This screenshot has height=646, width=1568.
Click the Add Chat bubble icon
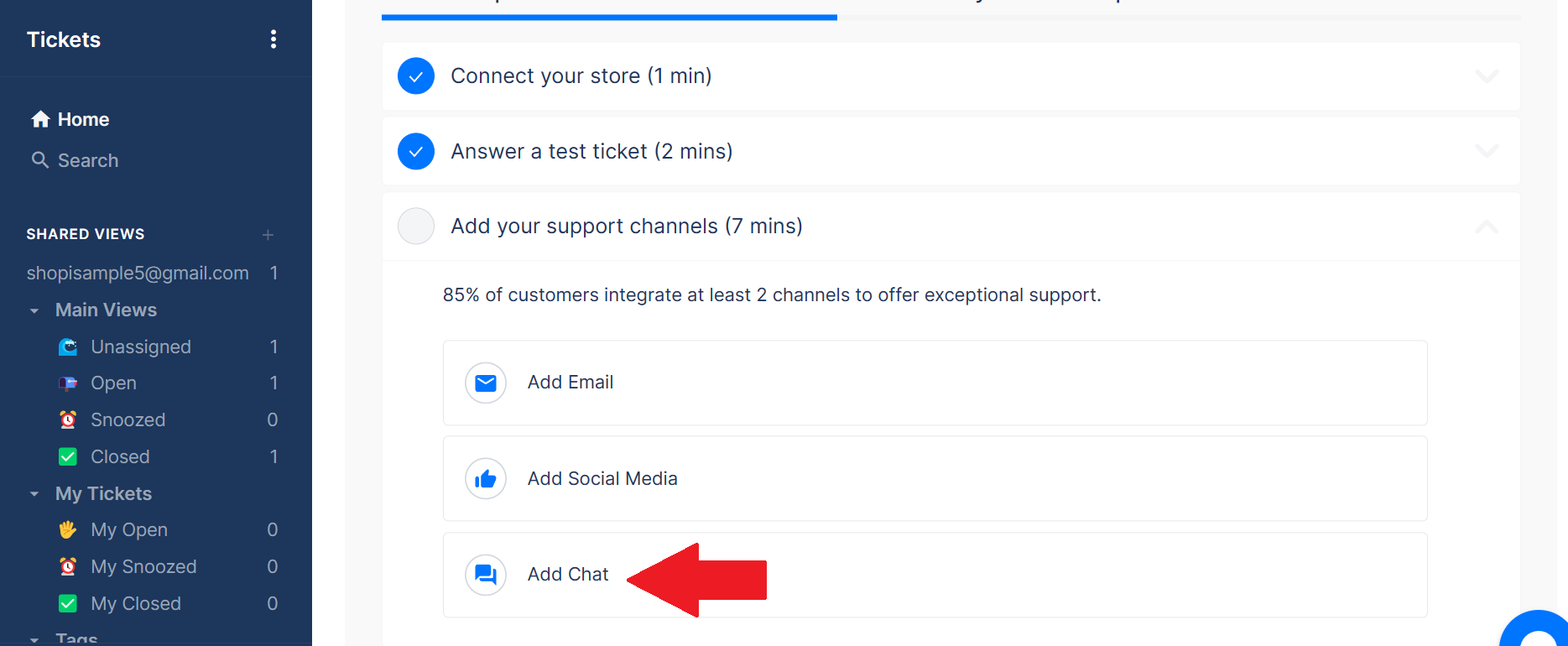pyautogui.click(x=486, y=575)
